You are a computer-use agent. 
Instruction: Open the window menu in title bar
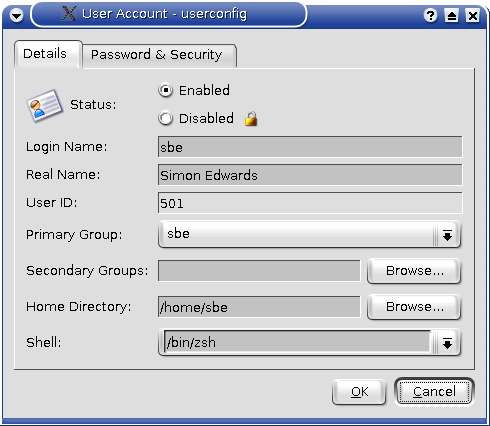tap(16, 15)
